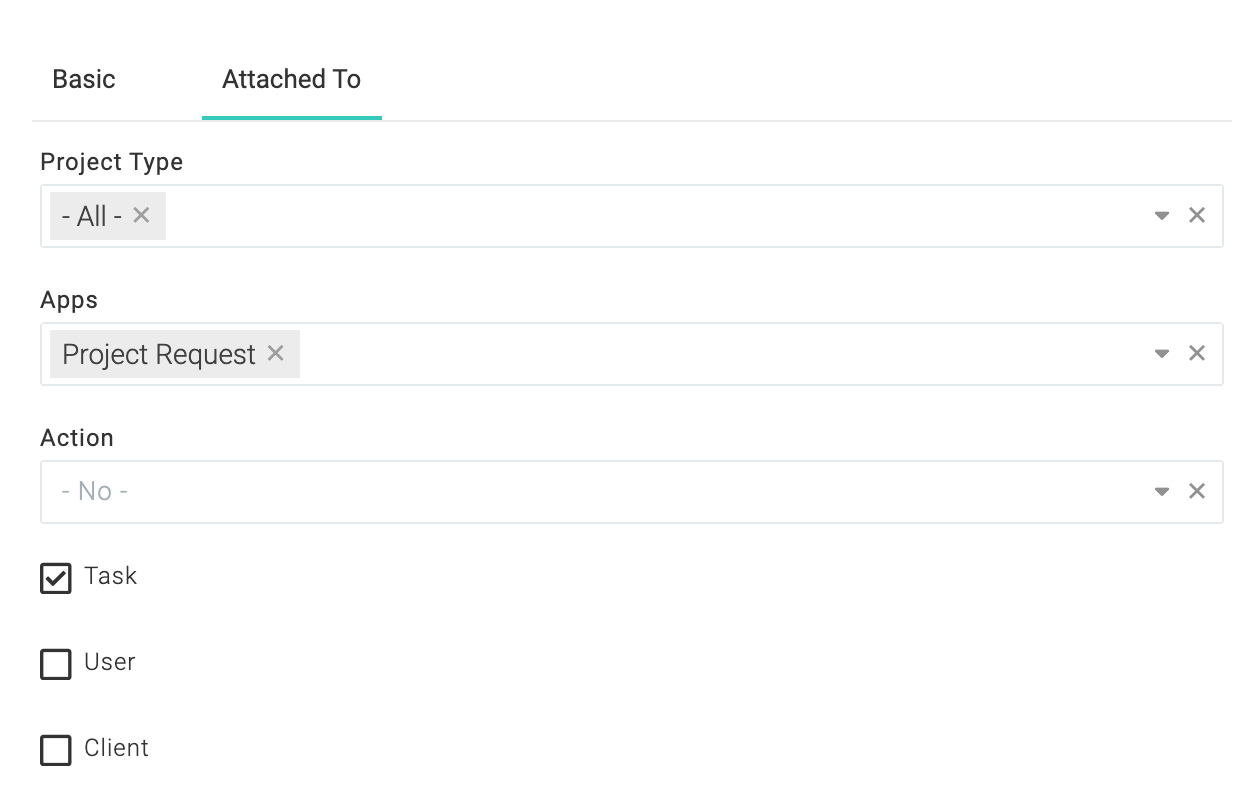This screenshot has width=1260, height=806.
Task: Expand the Project Type dropdown arrow
Action: tap(1162, 215)
